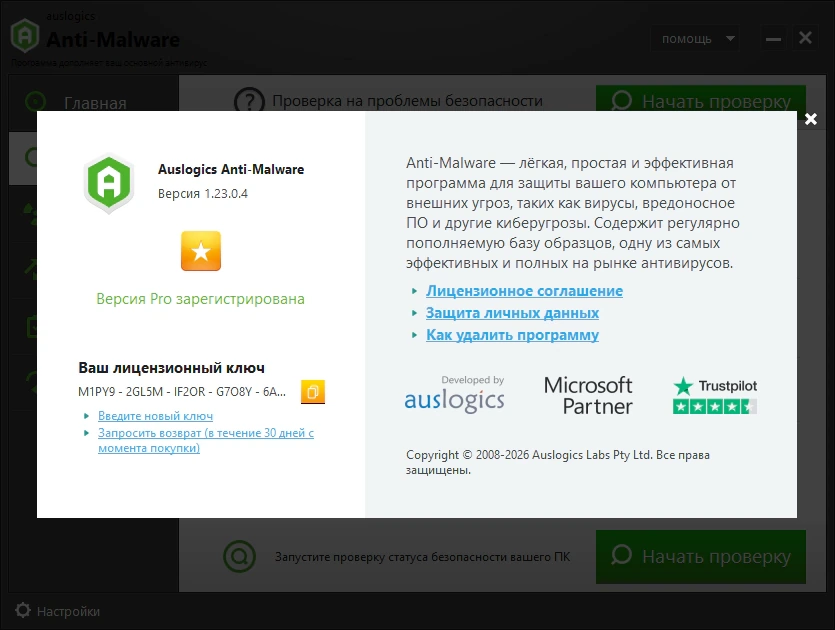Close the Anti-Malware main window
Screen dimensions: 835x630
coord(805,38)
